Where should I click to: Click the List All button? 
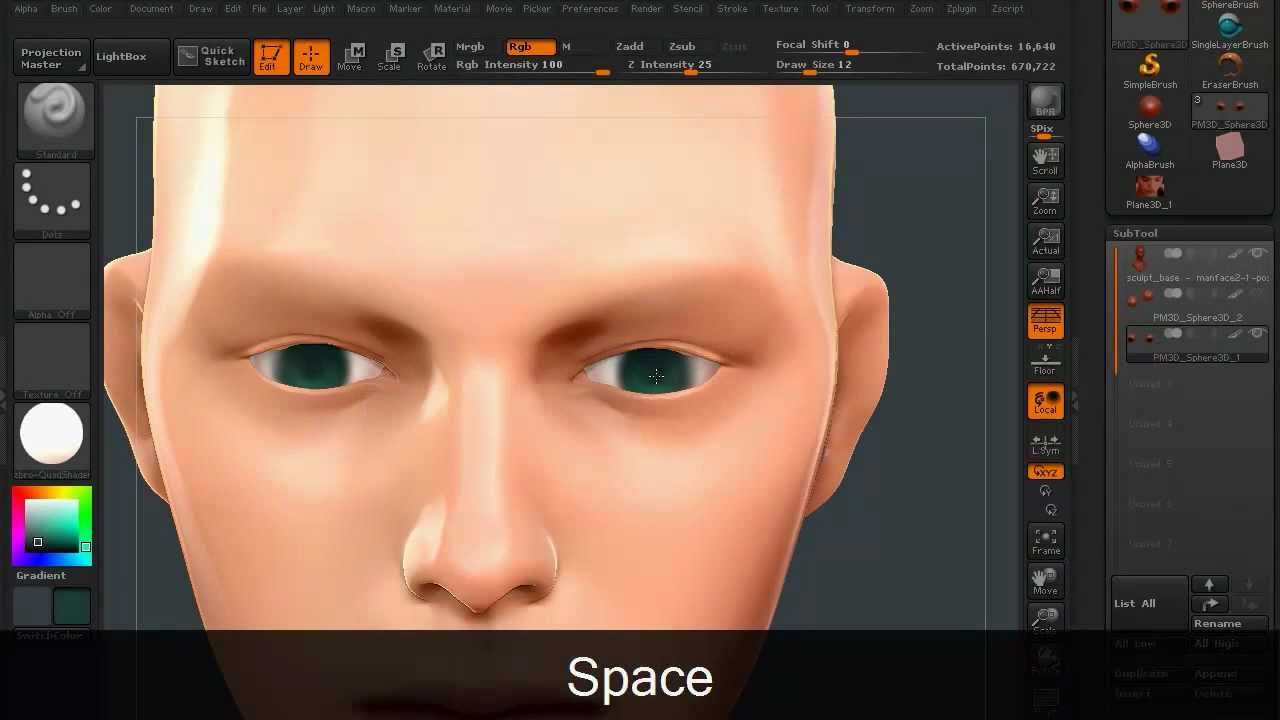[1149, 604]
